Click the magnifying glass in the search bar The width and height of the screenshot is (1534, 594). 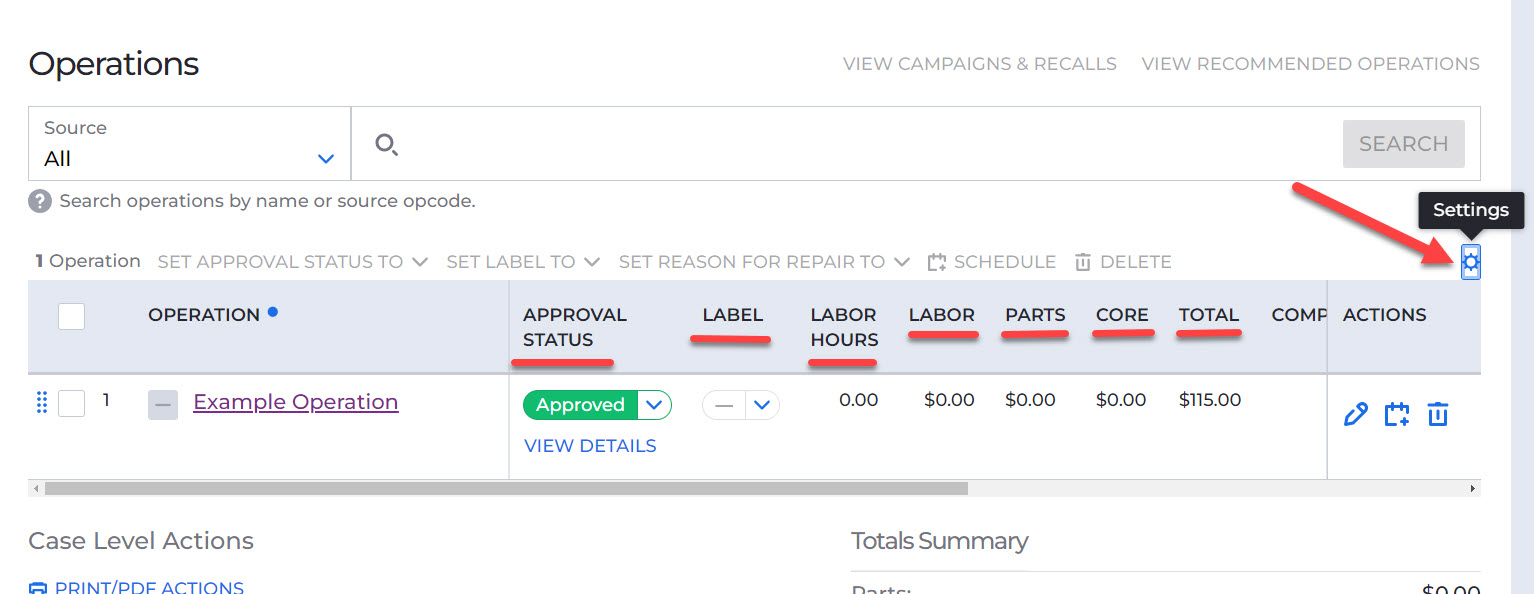(387, 143)
